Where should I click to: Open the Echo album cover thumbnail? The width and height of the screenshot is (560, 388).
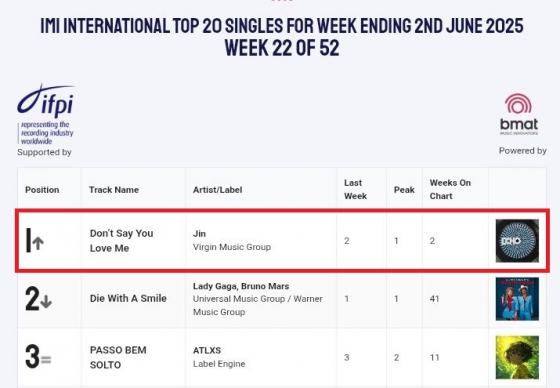coord(517,241)
